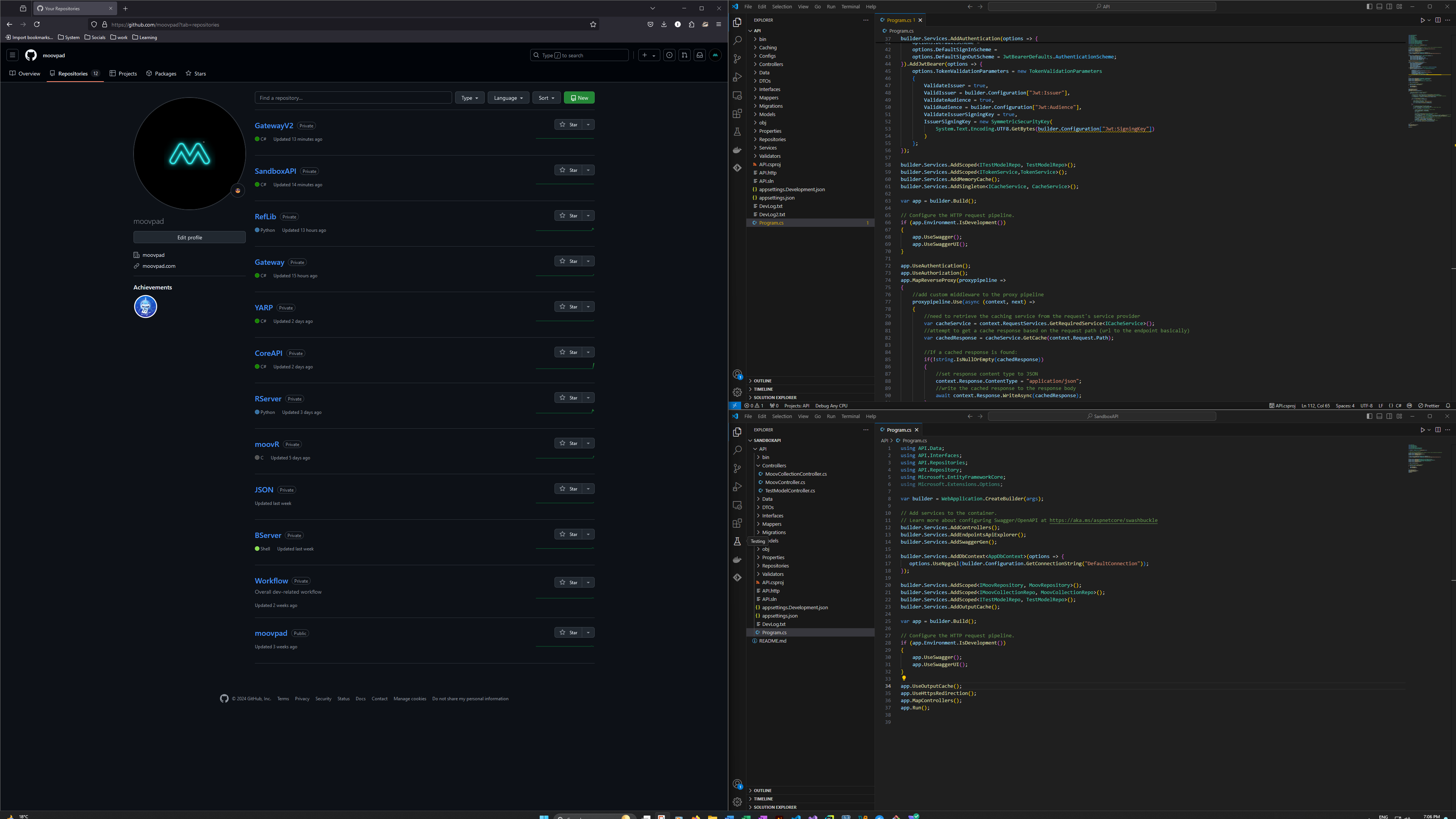The image size is (1456, 819).
Task: Click the GitHub logo in header
Action: 31,55
